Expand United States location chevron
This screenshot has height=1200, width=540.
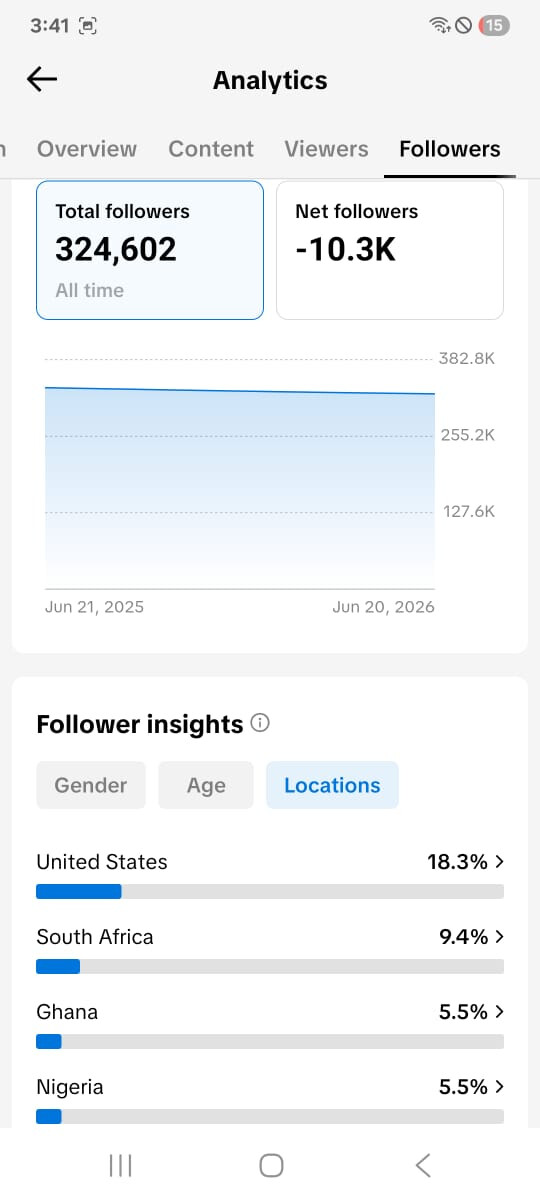pyautogui.click(x=499, y=862)
